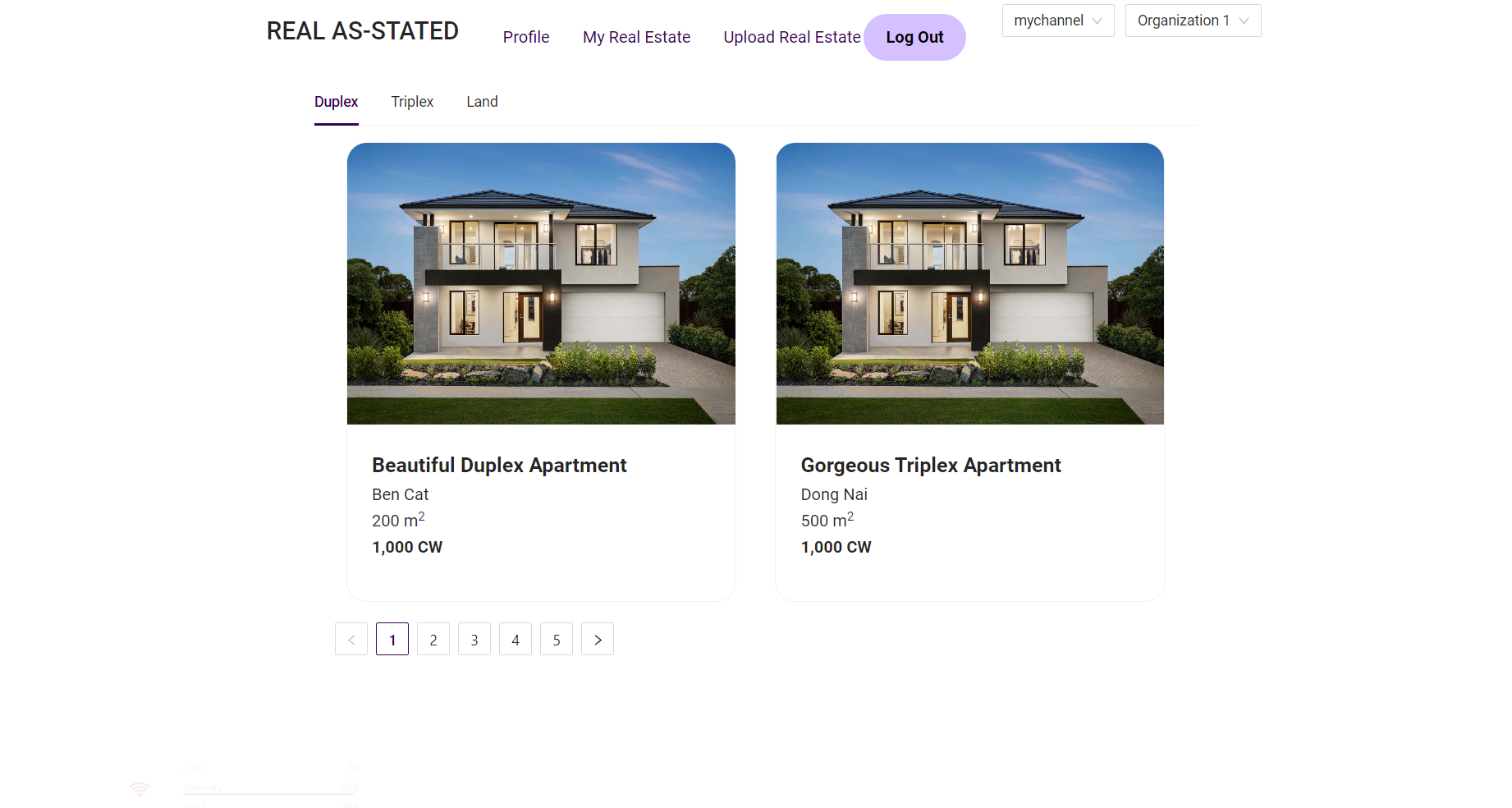Open page 5 of listings
This screenshot has width=1512, height=808.
point(557,640)
